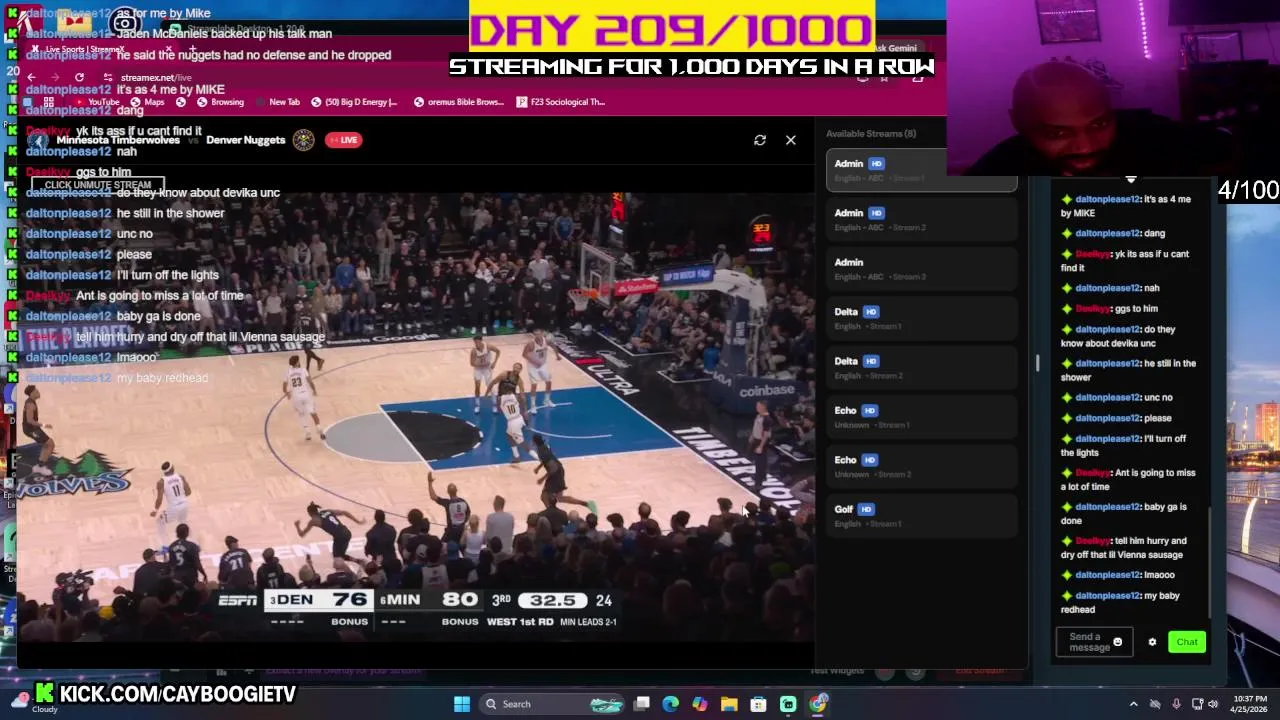Click the Unmute Stream button
Viewport: 1280px width, 720px height.
(x=97, y=185)
